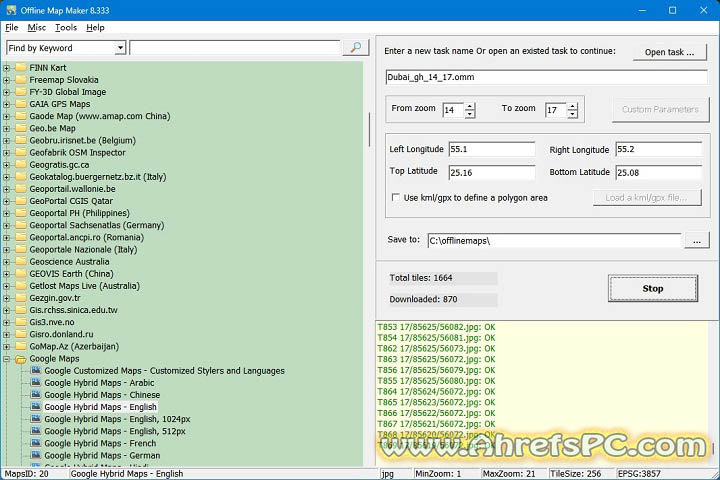Increase the From zoom value

(x=469, y=107)
